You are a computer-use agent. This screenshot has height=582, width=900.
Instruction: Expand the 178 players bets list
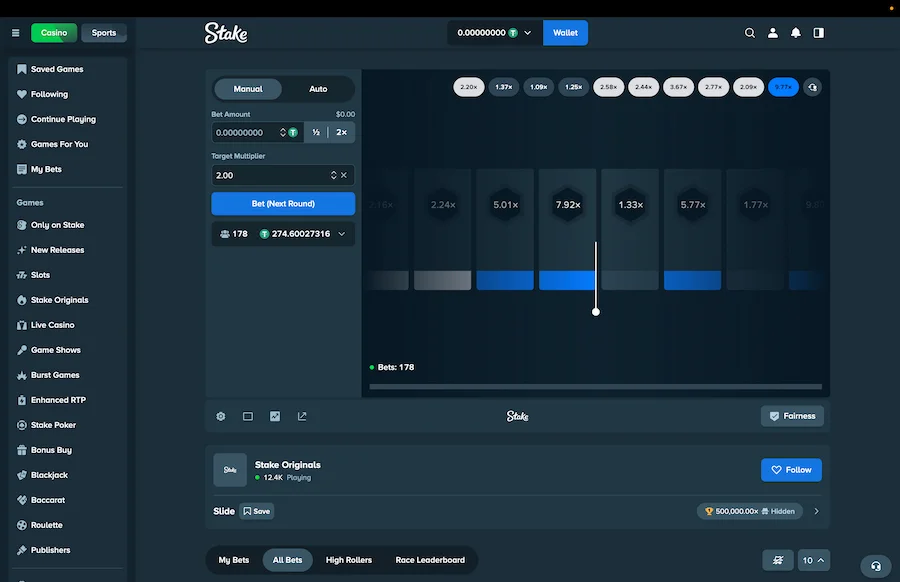pos(283,234)
